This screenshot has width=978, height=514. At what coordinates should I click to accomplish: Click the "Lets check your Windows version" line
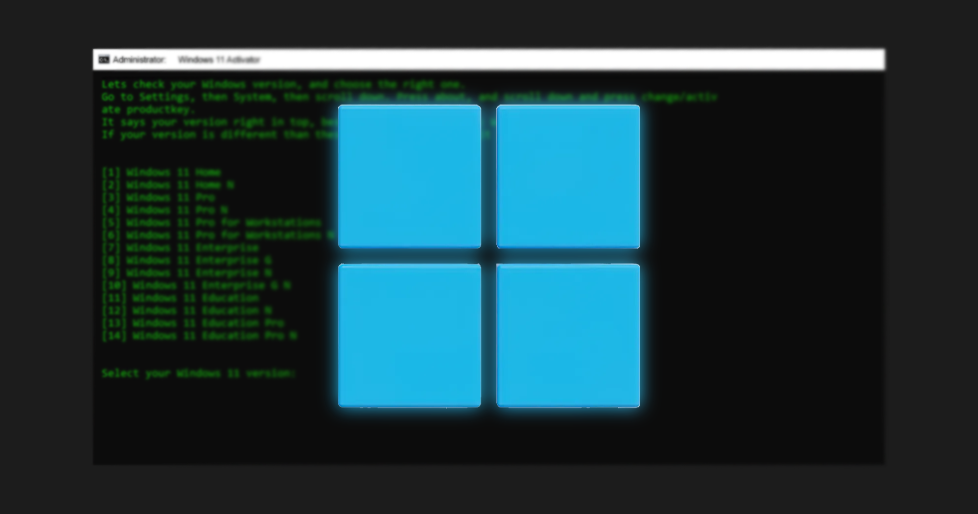[x=283, y=84]
